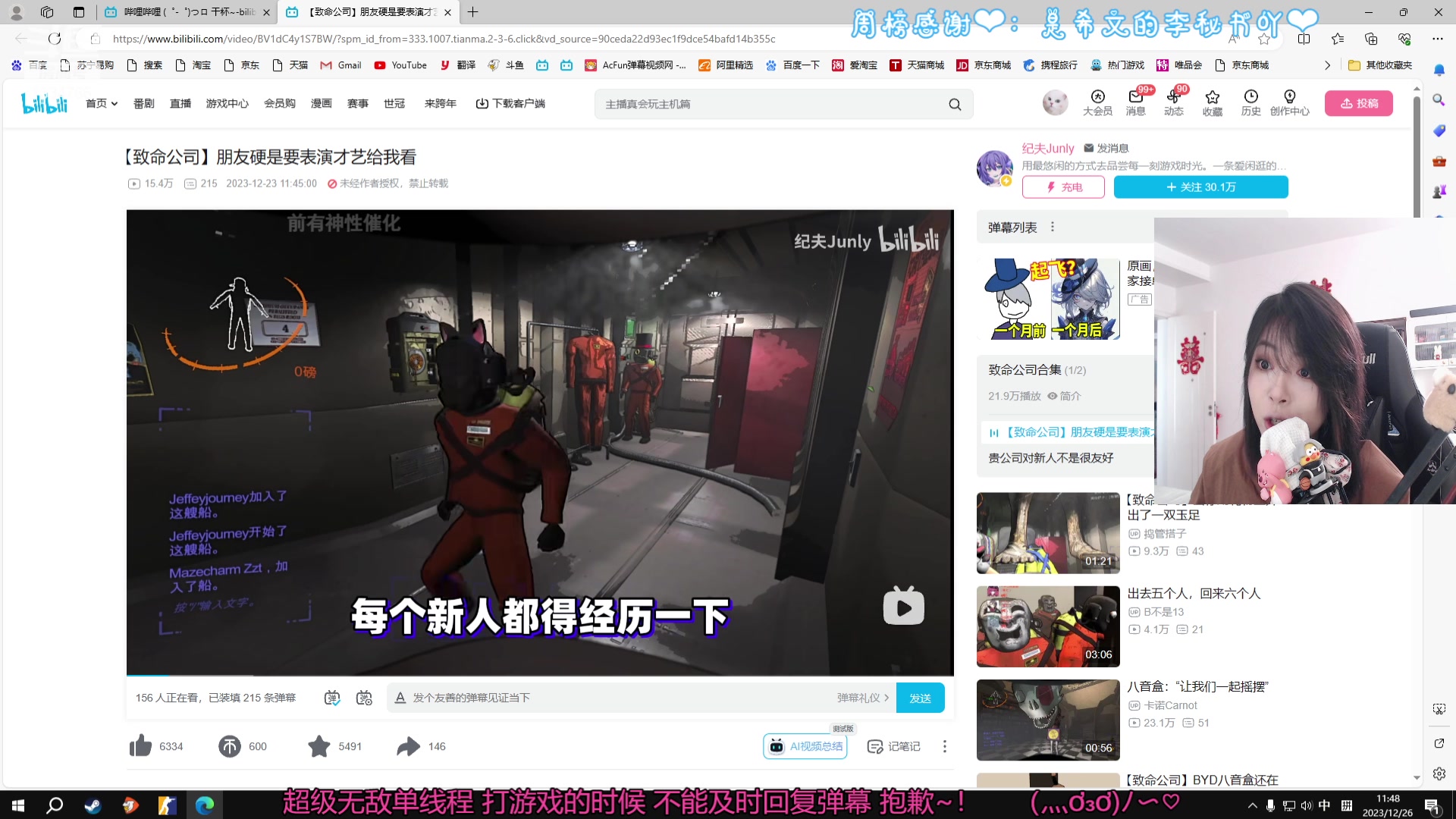Open the 大会员 icon

click(1097, 103)
